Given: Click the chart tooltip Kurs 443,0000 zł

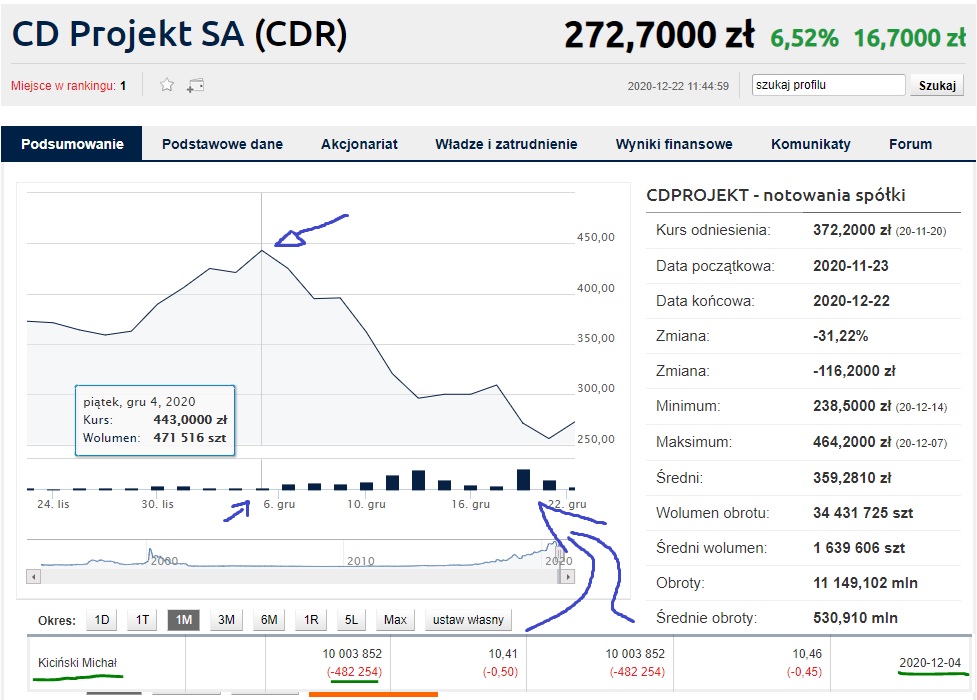Looking at the screenshot, I should [190, 420].
